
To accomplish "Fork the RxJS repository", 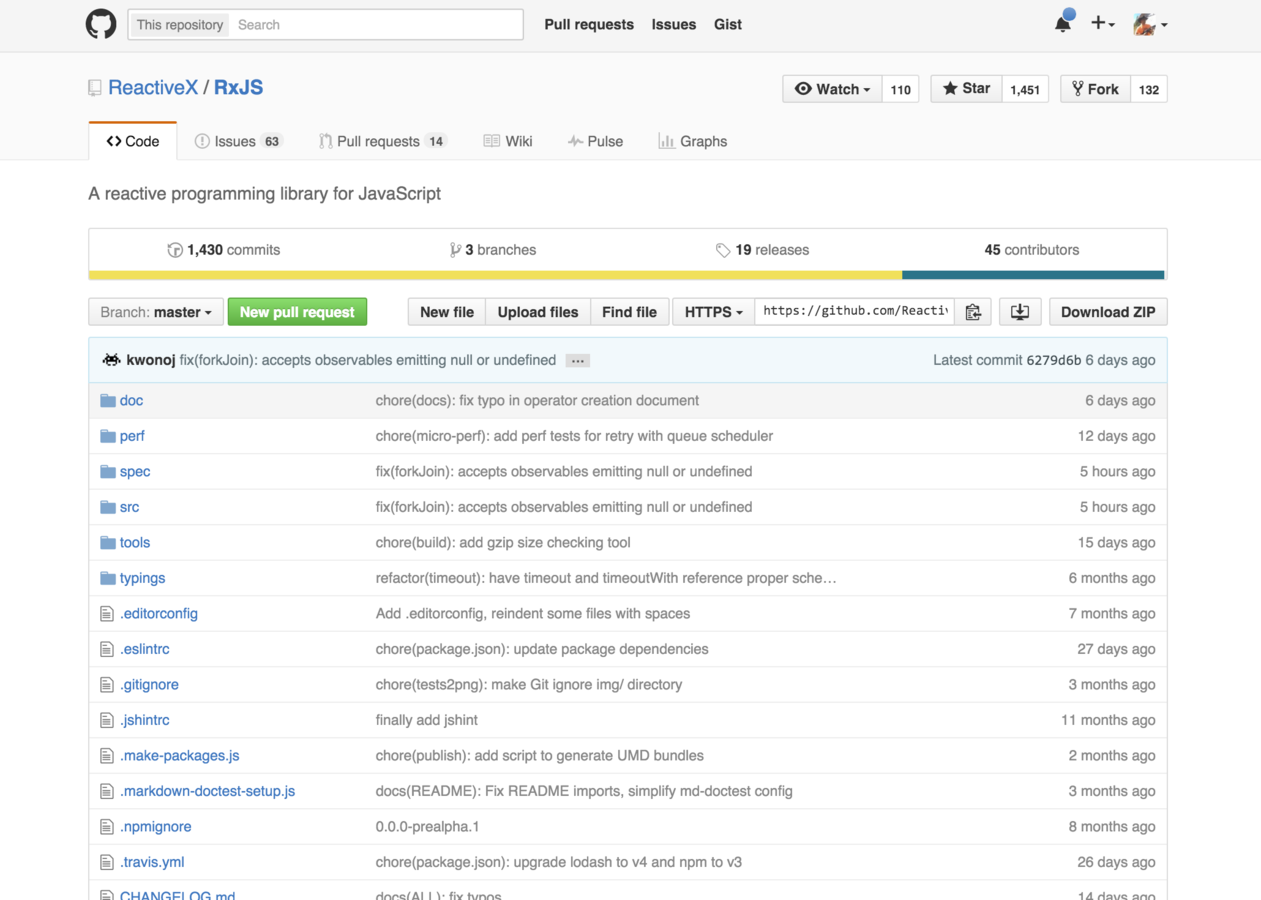I will point(1095,89).
